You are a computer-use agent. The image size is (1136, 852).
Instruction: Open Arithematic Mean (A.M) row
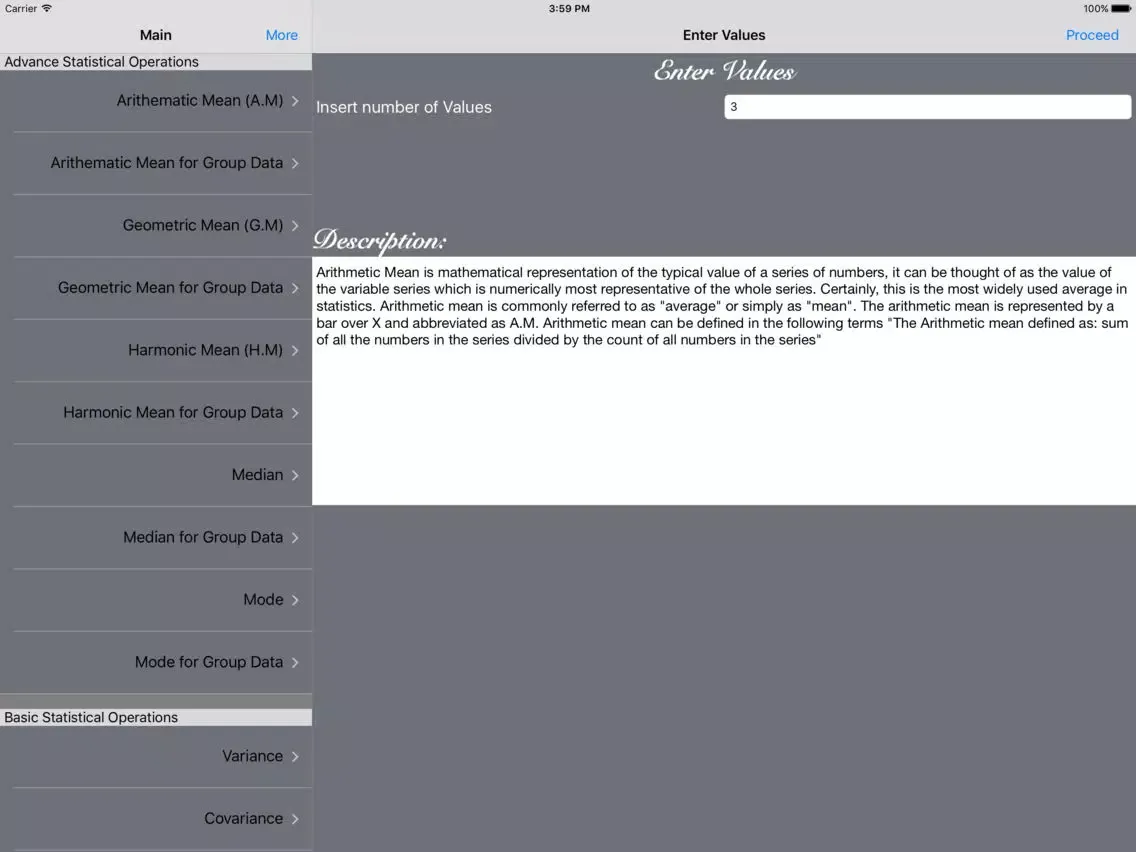tap(156, 101)
